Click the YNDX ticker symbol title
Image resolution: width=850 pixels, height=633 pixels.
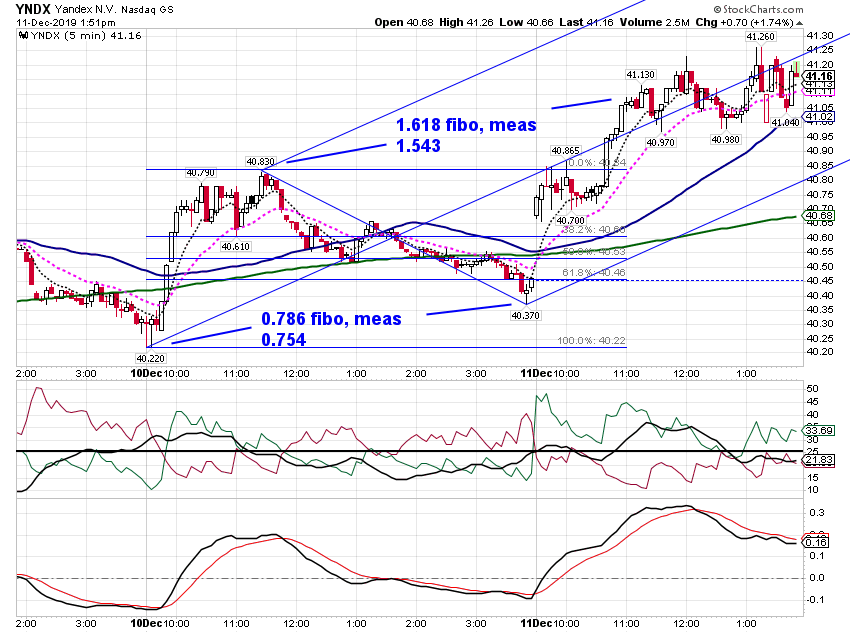(33, 9)
